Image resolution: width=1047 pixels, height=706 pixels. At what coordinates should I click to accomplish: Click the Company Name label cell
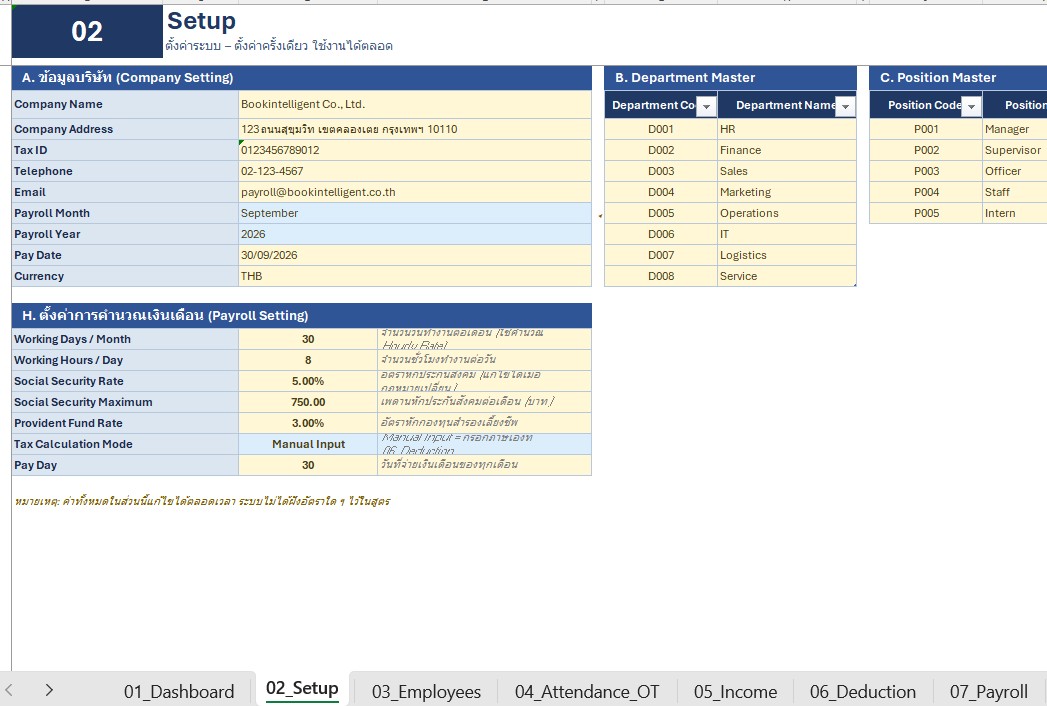(x=125, y=105)
